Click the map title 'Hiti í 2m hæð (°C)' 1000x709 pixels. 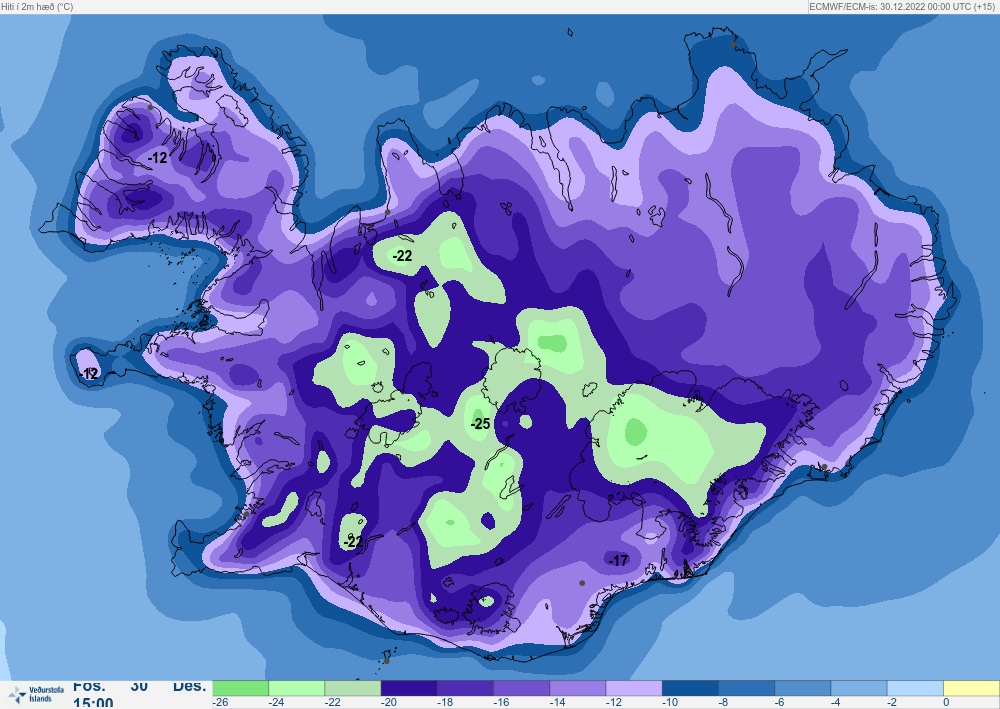point(37,6)
